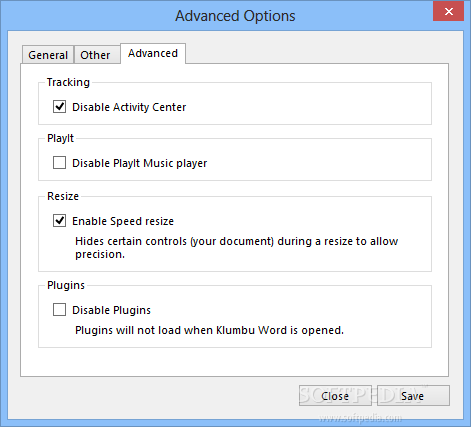The image size is (471, 436).
Task: Click the Plugins group heading
Action: (66, 285)
